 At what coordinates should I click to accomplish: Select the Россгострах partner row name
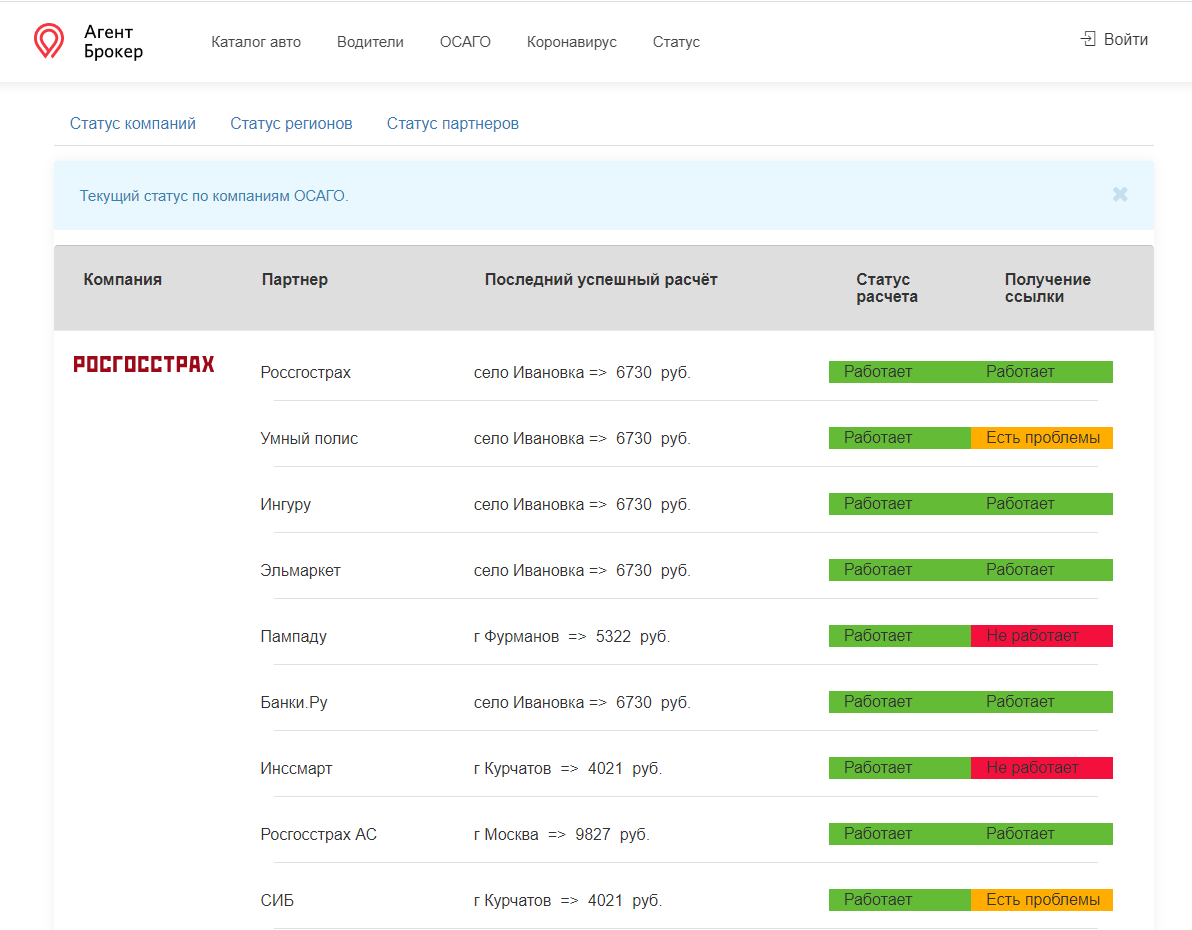click(306, 373)
